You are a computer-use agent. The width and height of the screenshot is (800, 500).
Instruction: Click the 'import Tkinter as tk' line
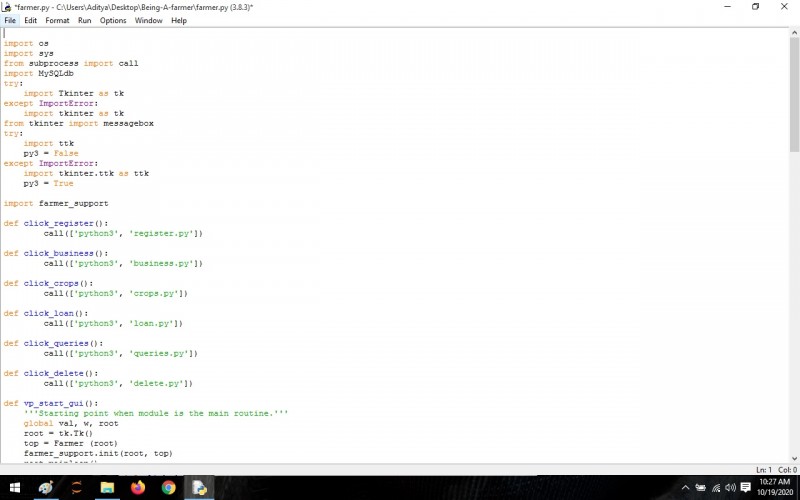[x=73, y=93]
